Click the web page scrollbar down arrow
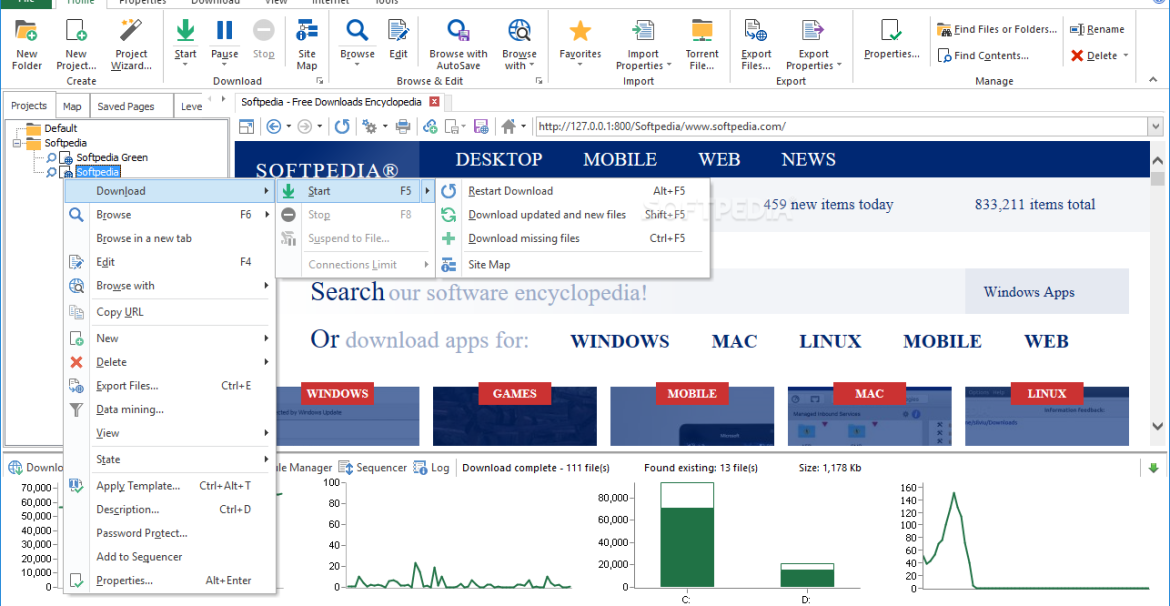Viewport: 1170px width, 606px height. pos(1157,426)
